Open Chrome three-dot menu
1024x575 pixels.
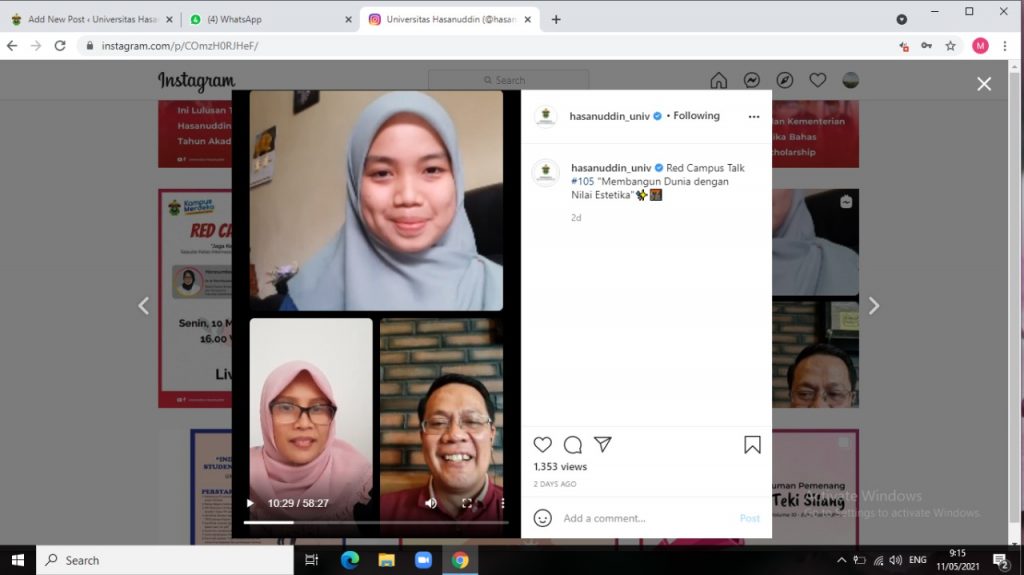[1005, 46]
